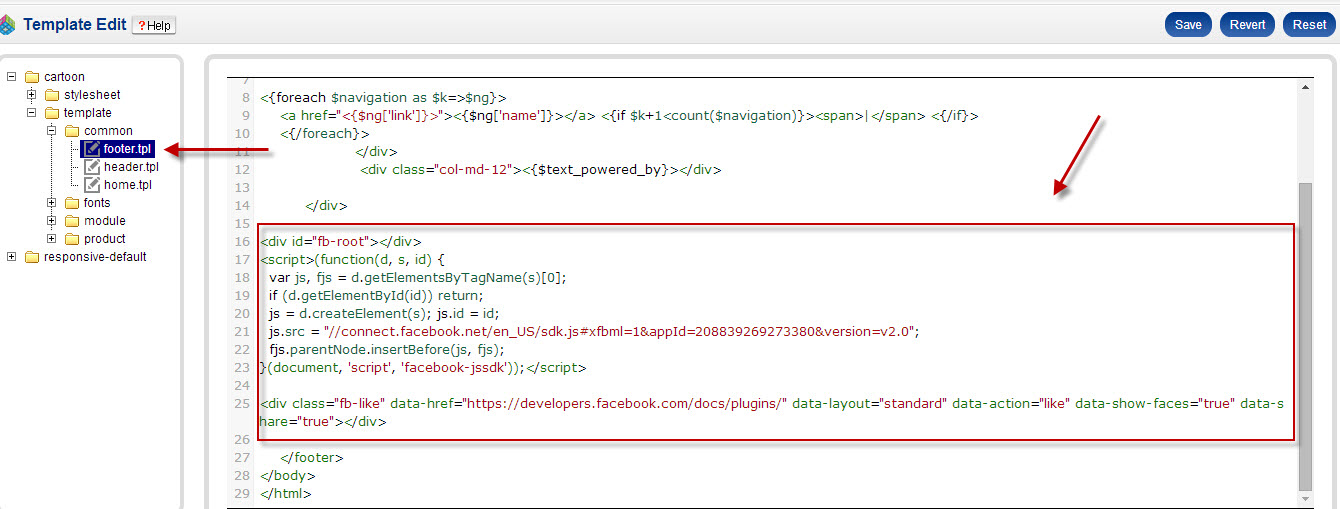Select the responsive-default theme label
Viewport: 1340px width, 509px height.
tap(95, 257)
